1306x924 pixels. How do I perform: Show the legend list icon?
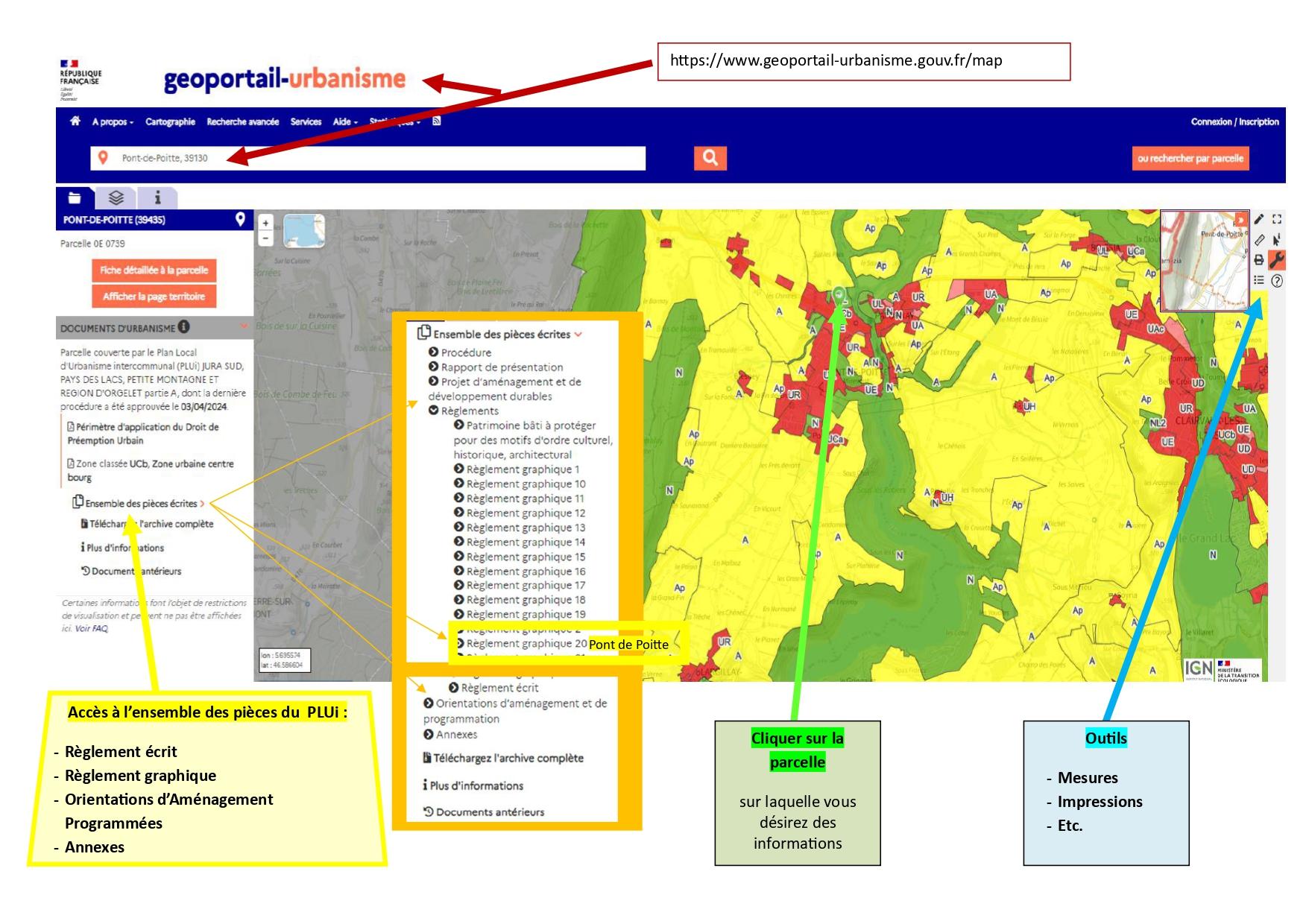click(x=1258, y=280)
